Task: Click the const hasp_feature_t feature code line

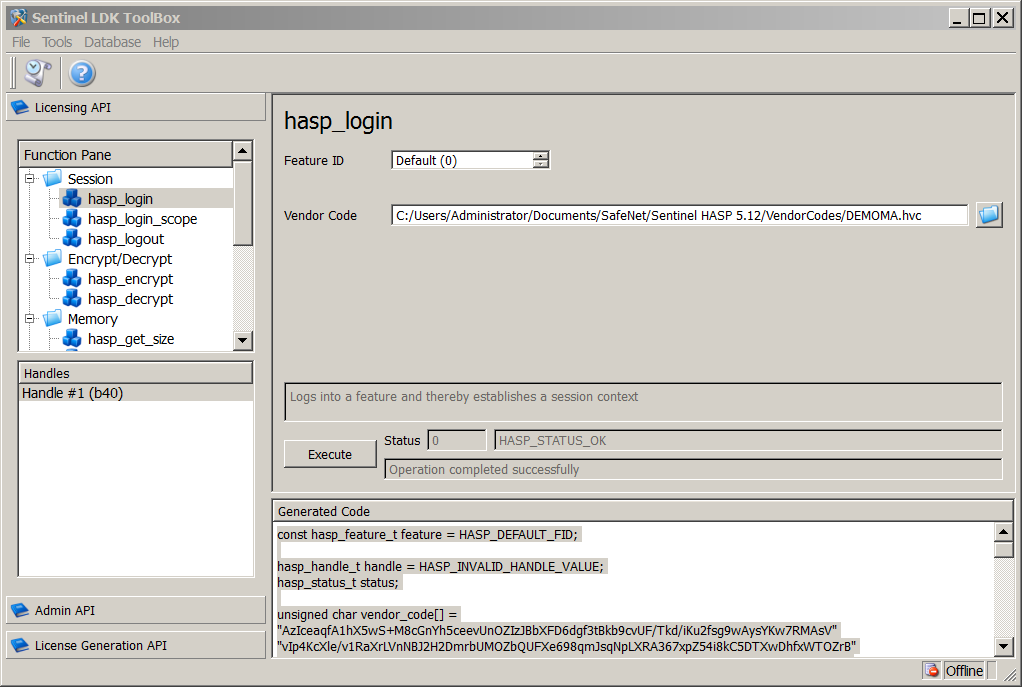Action: [428, 534]
